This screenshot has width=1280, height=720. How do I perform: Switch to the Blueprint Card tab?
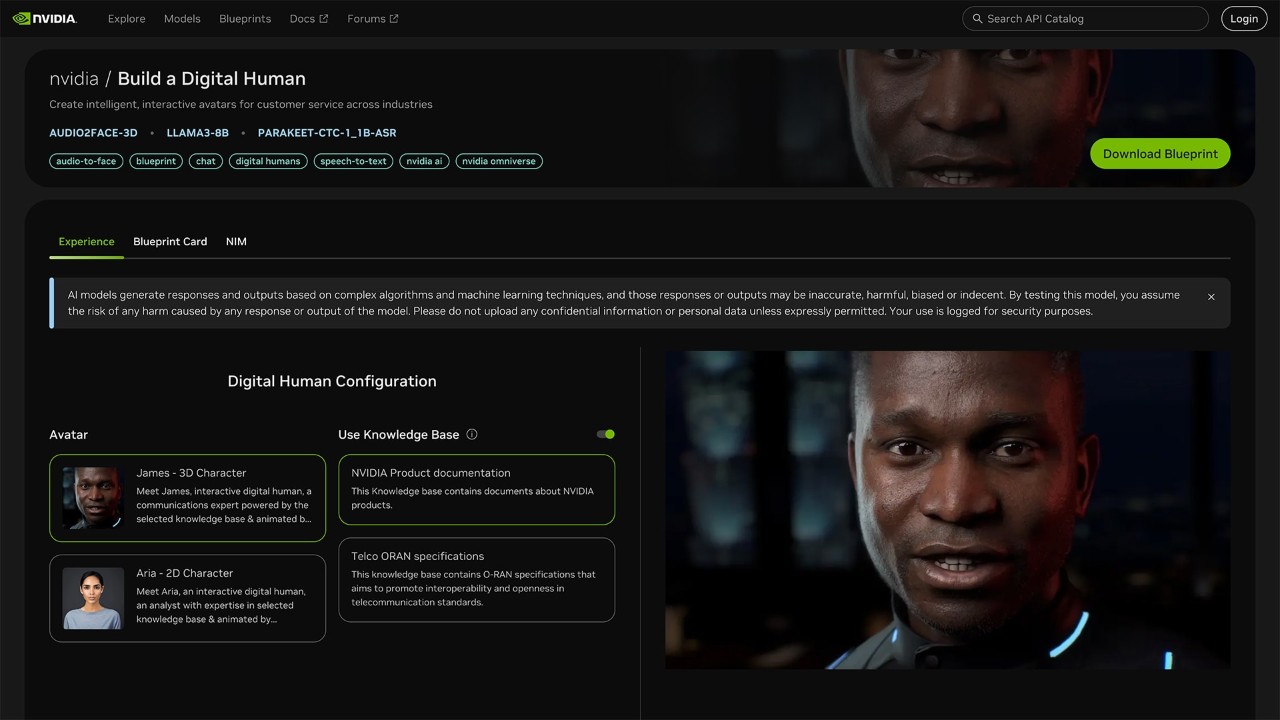[x=169, y=241]
